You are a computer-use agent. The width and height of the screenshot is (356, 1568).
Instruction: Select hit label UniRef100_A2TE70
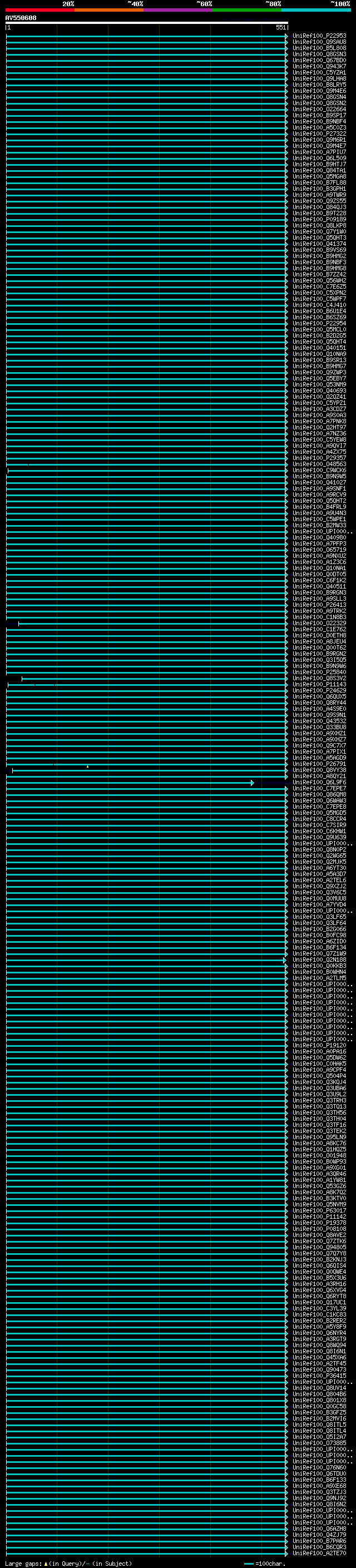tap(319, 1554)
